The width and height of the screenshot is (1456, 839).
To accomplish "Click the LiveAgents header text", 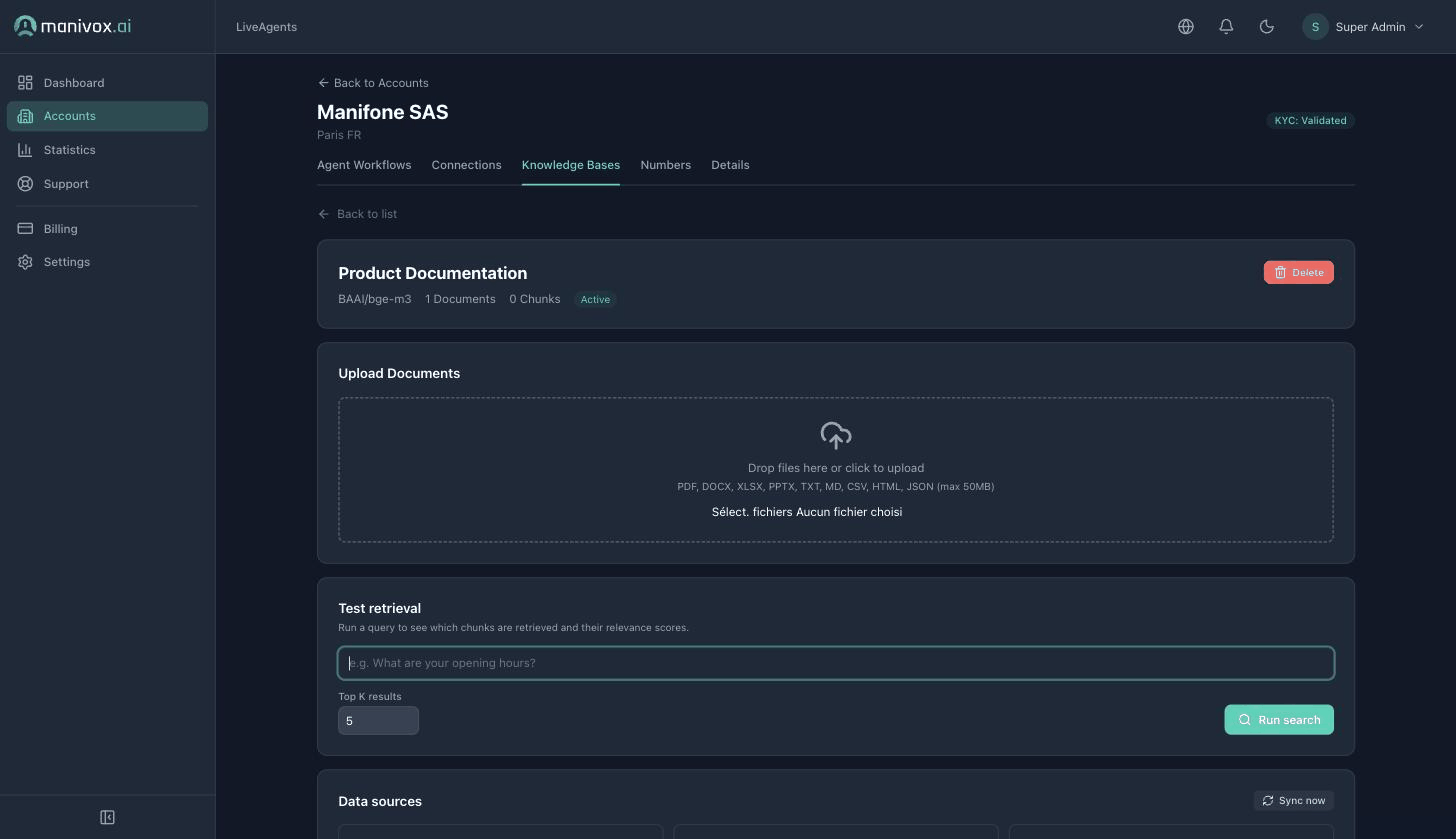I will pyautogui.click(x=266, y=27).
